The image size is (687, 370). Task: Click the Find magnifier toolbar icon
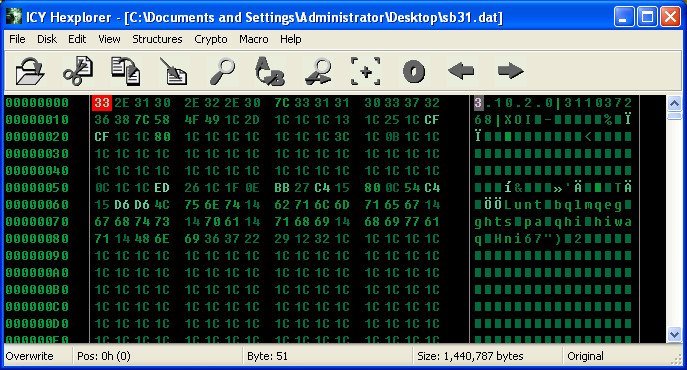(222, 71)
